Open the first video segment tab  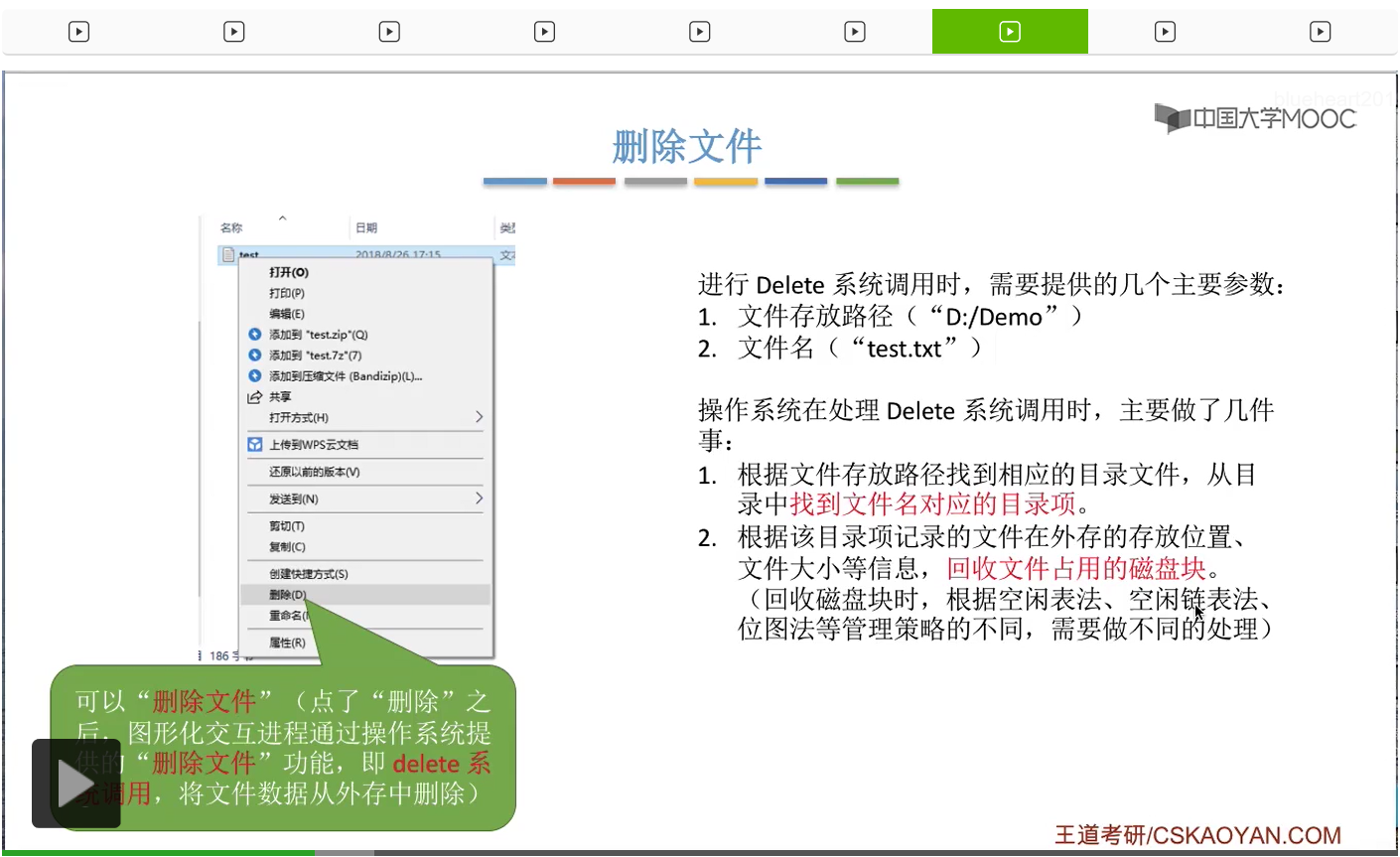tap(78, 32)
